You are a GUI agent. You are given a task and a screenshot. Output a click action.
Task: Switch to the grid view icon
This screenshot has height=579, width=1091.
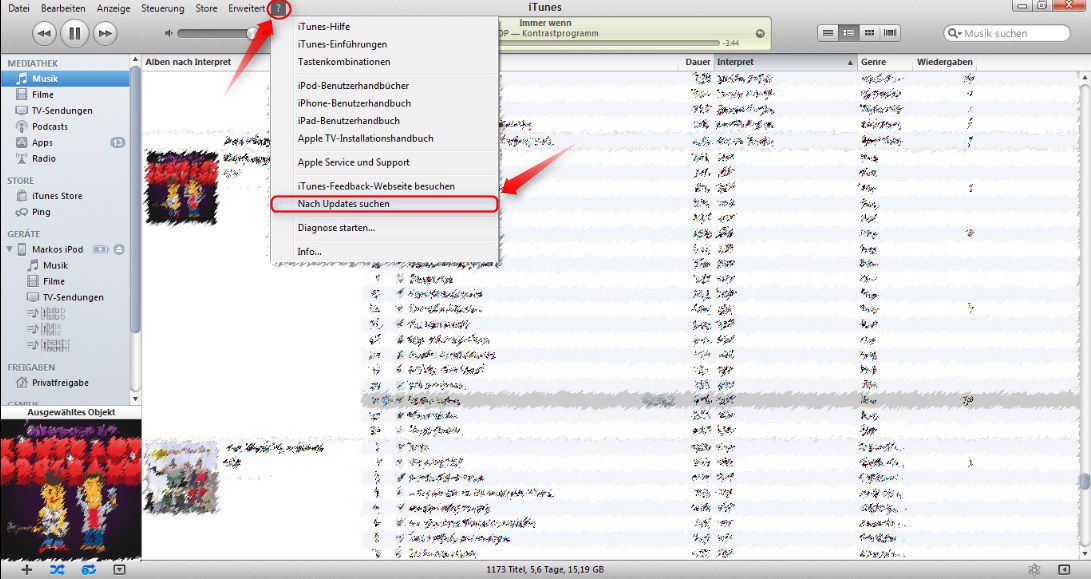870,33
